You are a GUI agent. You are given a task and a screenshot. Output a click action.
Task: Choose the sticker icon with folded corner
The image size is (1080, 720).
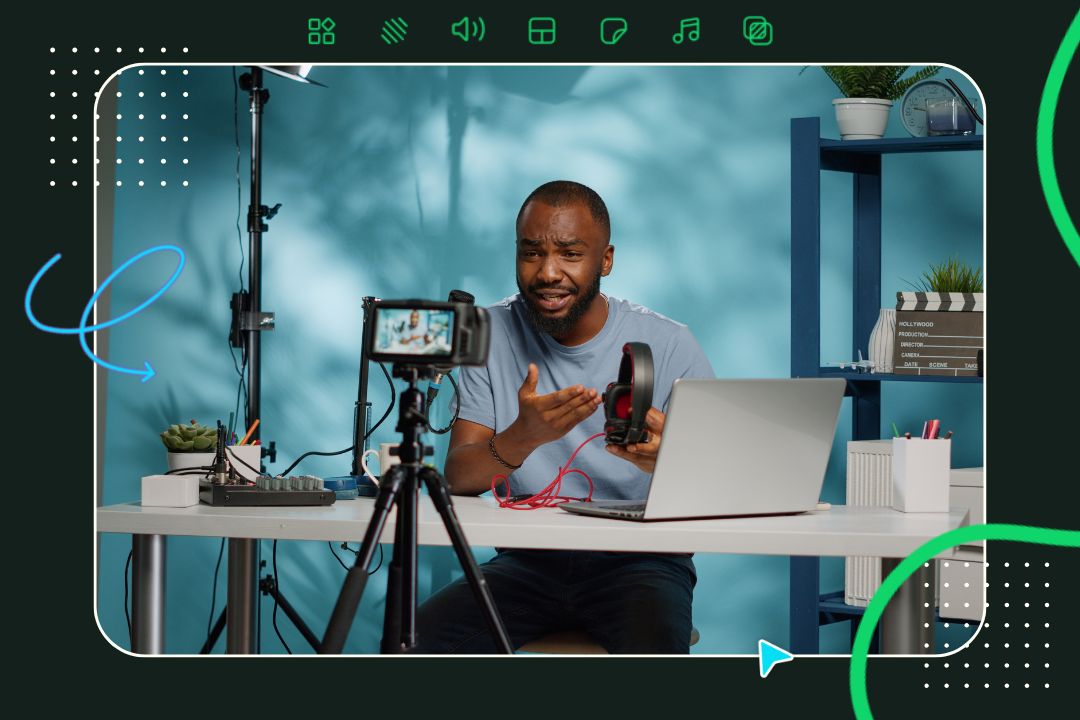(613, 31)
